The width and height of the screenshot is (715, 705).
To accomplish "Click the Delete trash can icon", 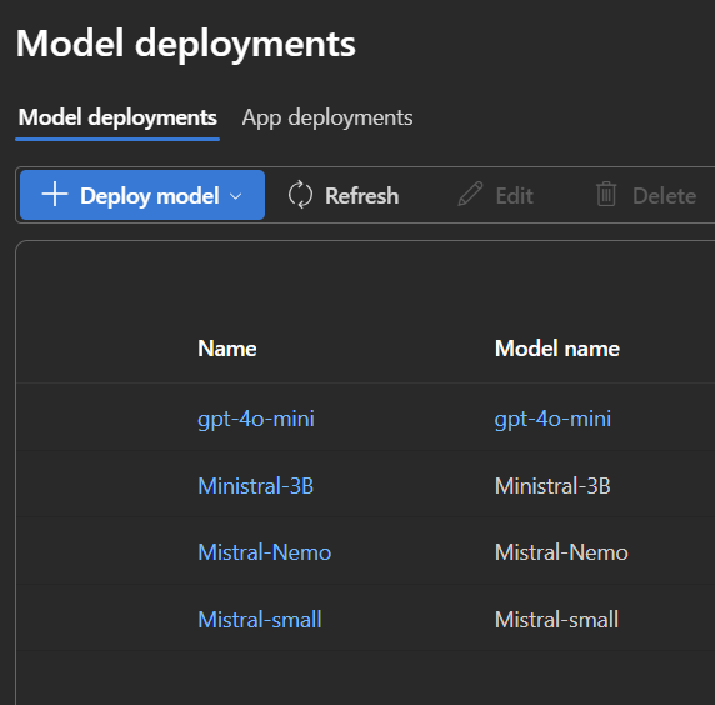I will [606, 194].
